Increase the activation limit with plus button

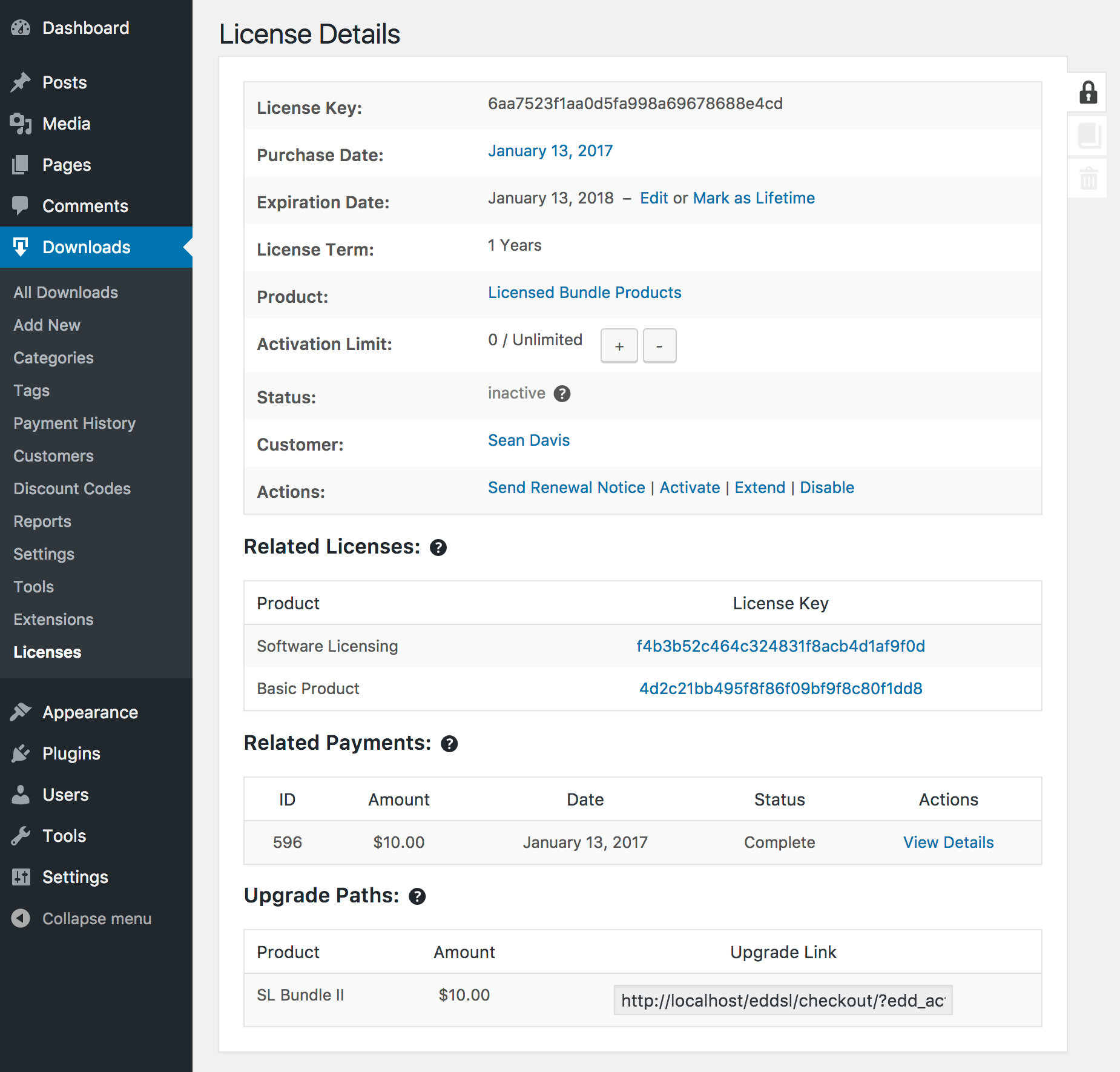click(x=619, y=346)
